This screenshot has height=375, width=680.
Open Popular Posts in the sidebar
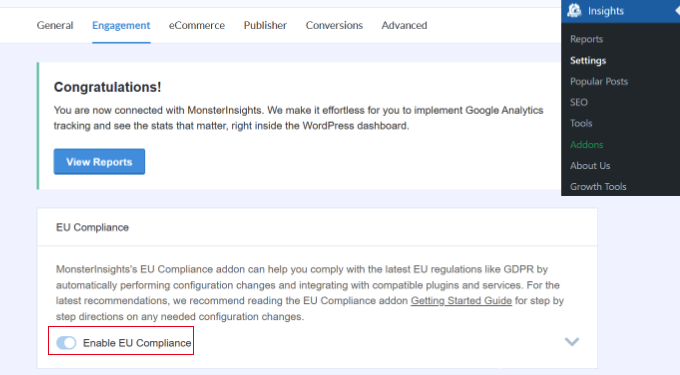coord(599,81)
